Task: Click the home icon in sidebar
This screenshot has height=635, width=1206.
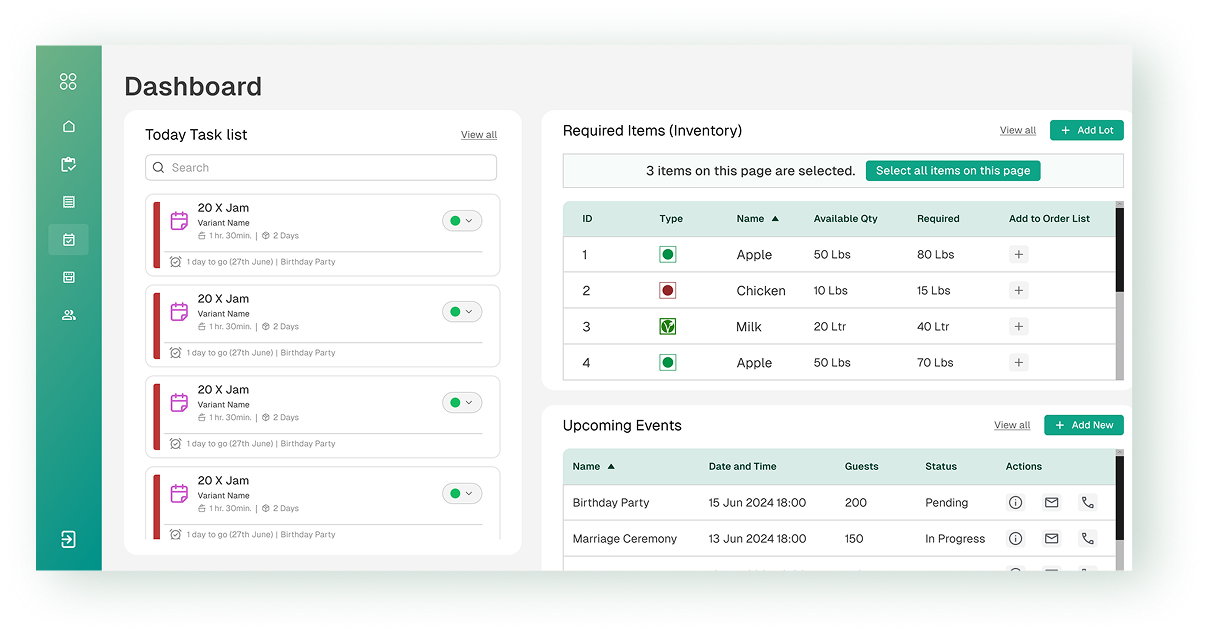Action: (x=68, y=126)
